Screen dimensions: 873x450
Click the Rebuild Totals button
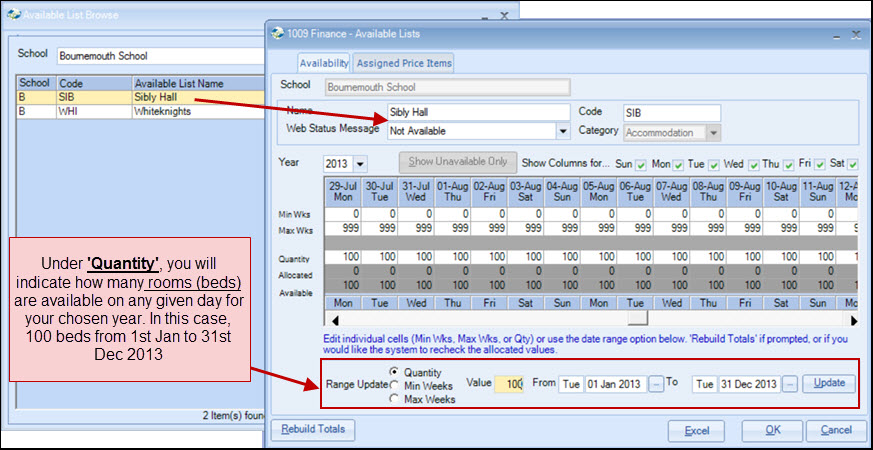coord(312,430)
